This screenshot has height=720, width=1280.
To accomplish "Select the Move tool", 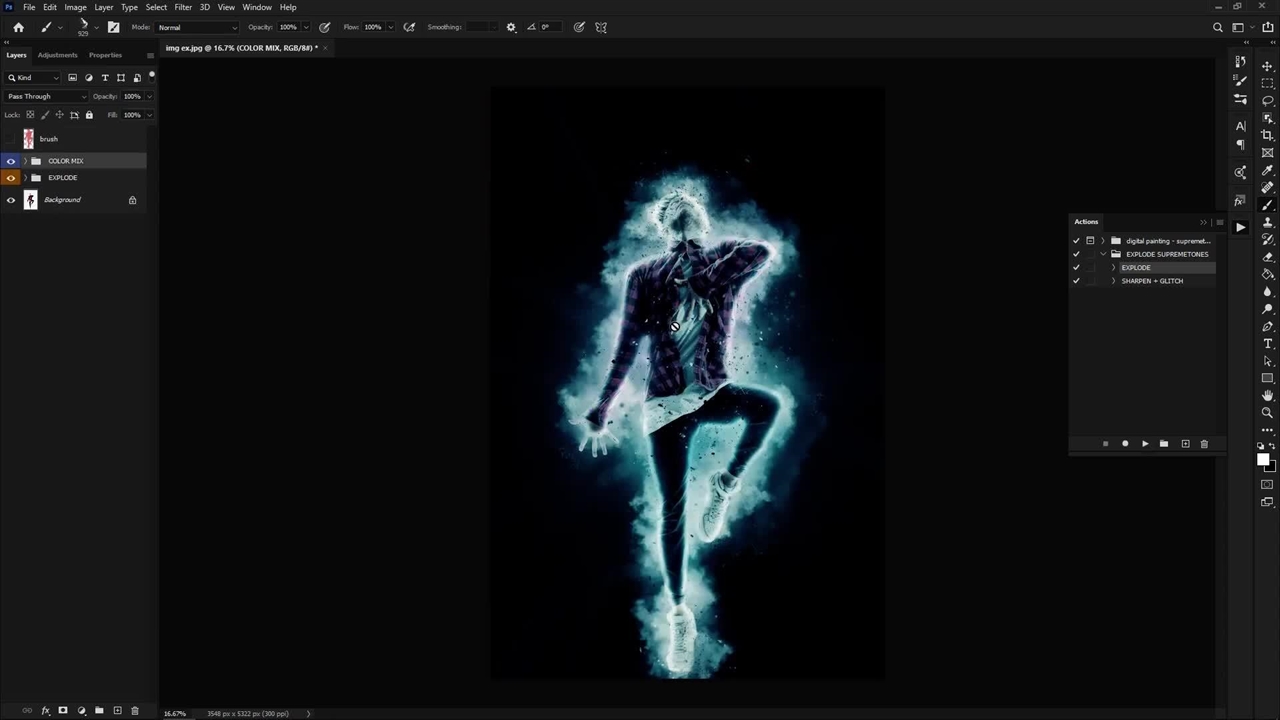I will tap(1267, 66).
